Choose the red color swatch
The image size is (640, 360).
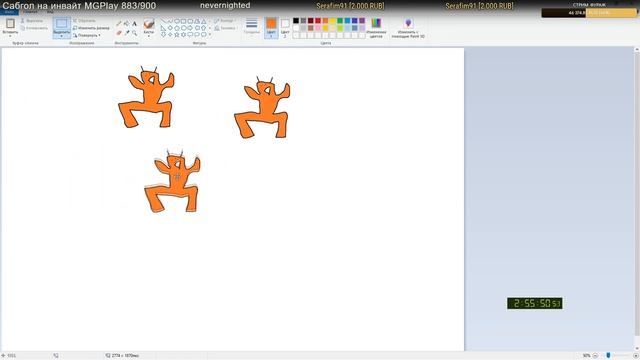click(318, 20)
